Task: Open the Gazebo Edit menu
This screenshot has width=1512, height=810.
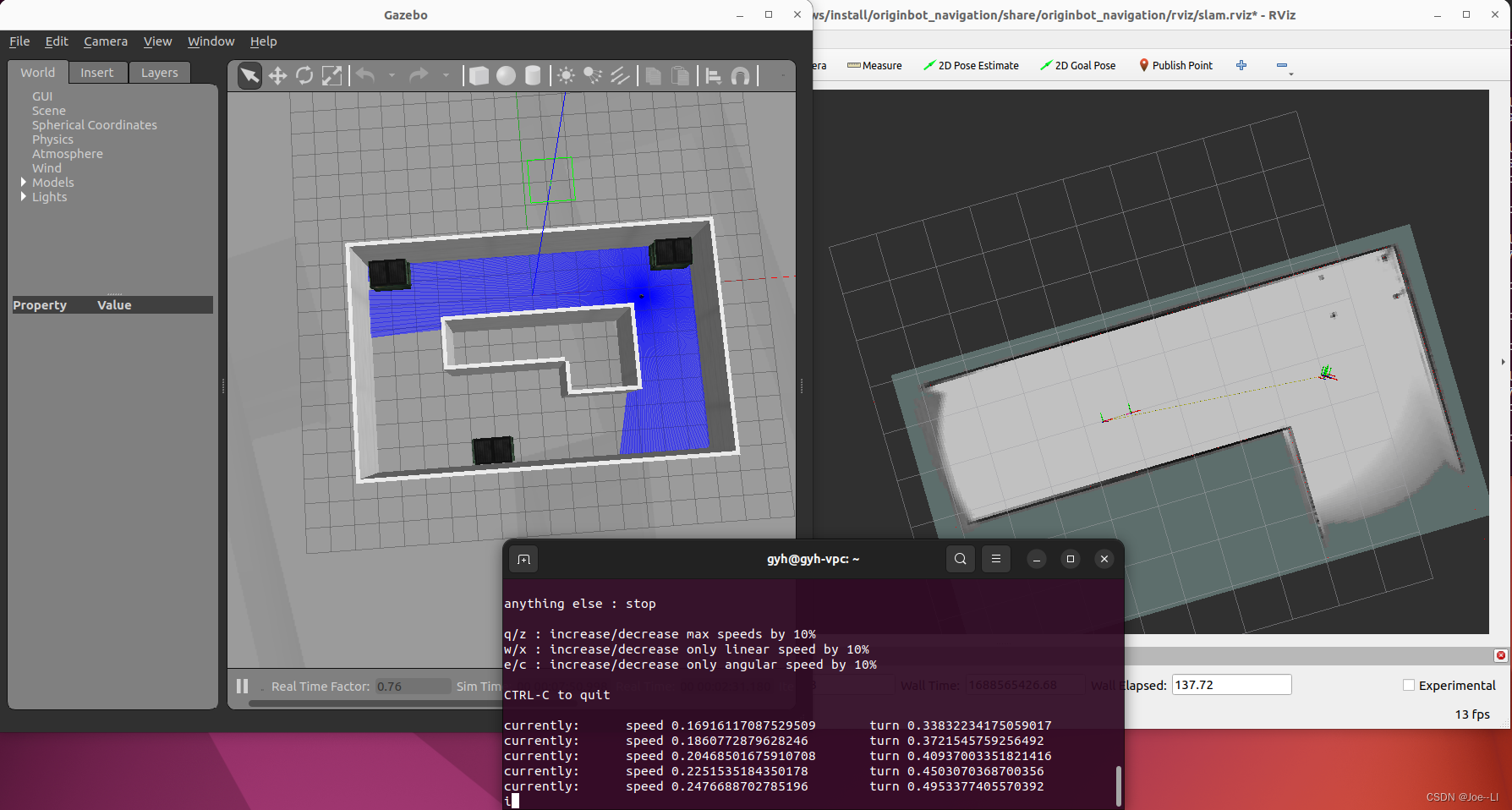Action: click(x=57, y=41)
